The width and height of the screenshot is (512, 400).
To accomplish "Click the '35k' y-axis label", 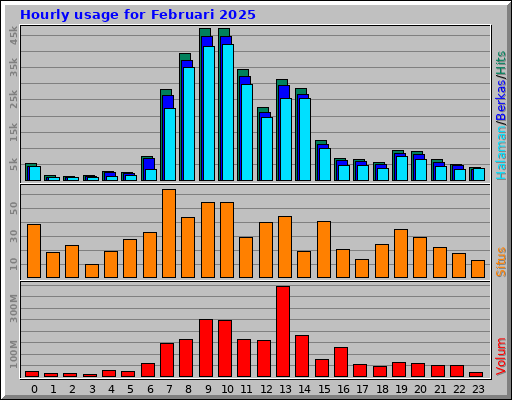I will tap(14, 67).
